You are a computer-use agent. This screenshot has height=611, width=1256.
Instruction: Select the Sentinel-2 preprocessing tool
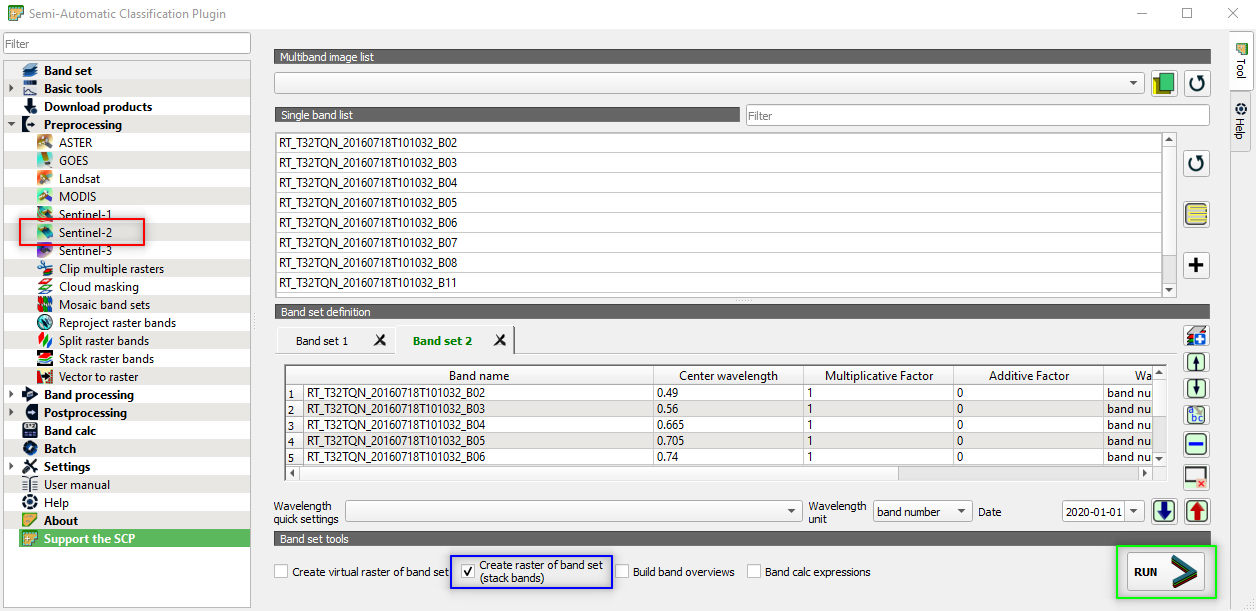(x=85, y=233)
